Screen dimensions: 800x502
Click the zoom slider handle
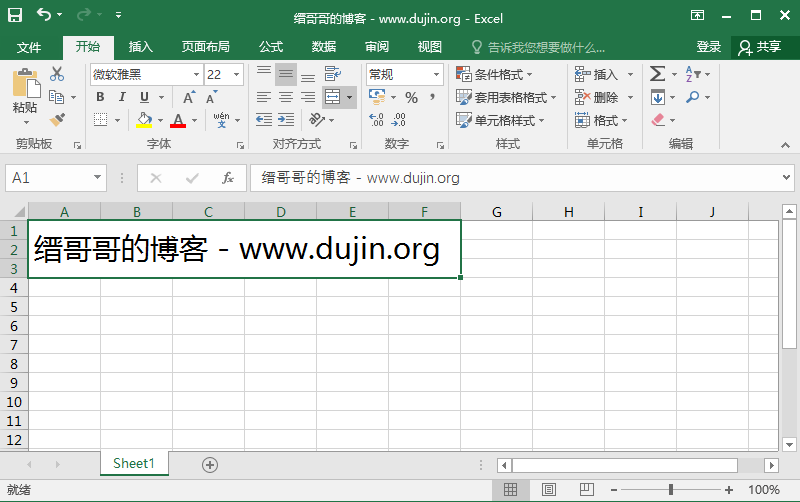[671, 490]
